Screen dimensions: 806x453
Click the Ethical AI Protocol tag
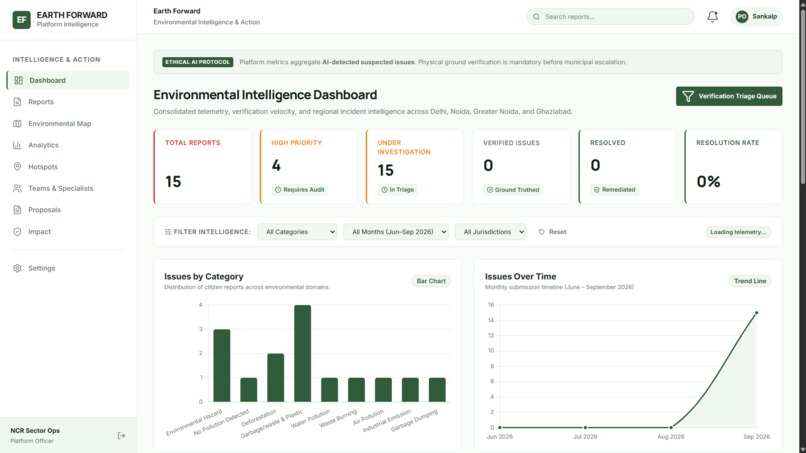(x=198, y=62)
